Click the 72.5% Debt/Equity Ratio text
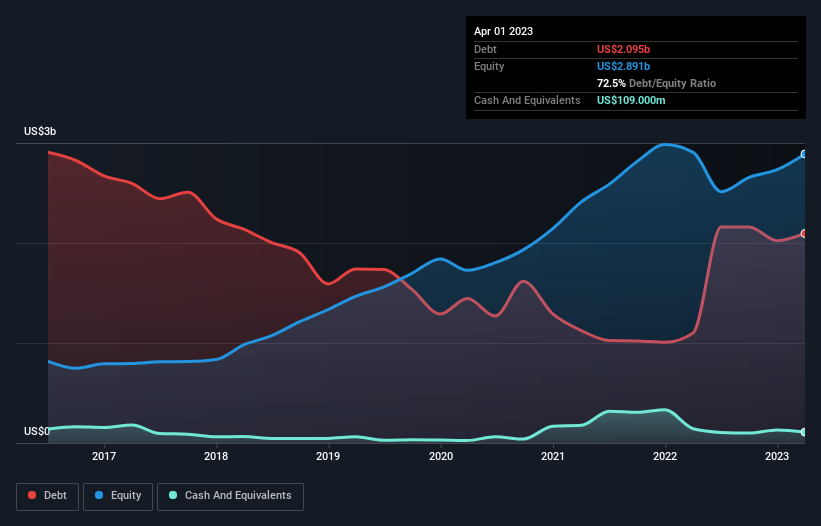 tap(657, 83)
